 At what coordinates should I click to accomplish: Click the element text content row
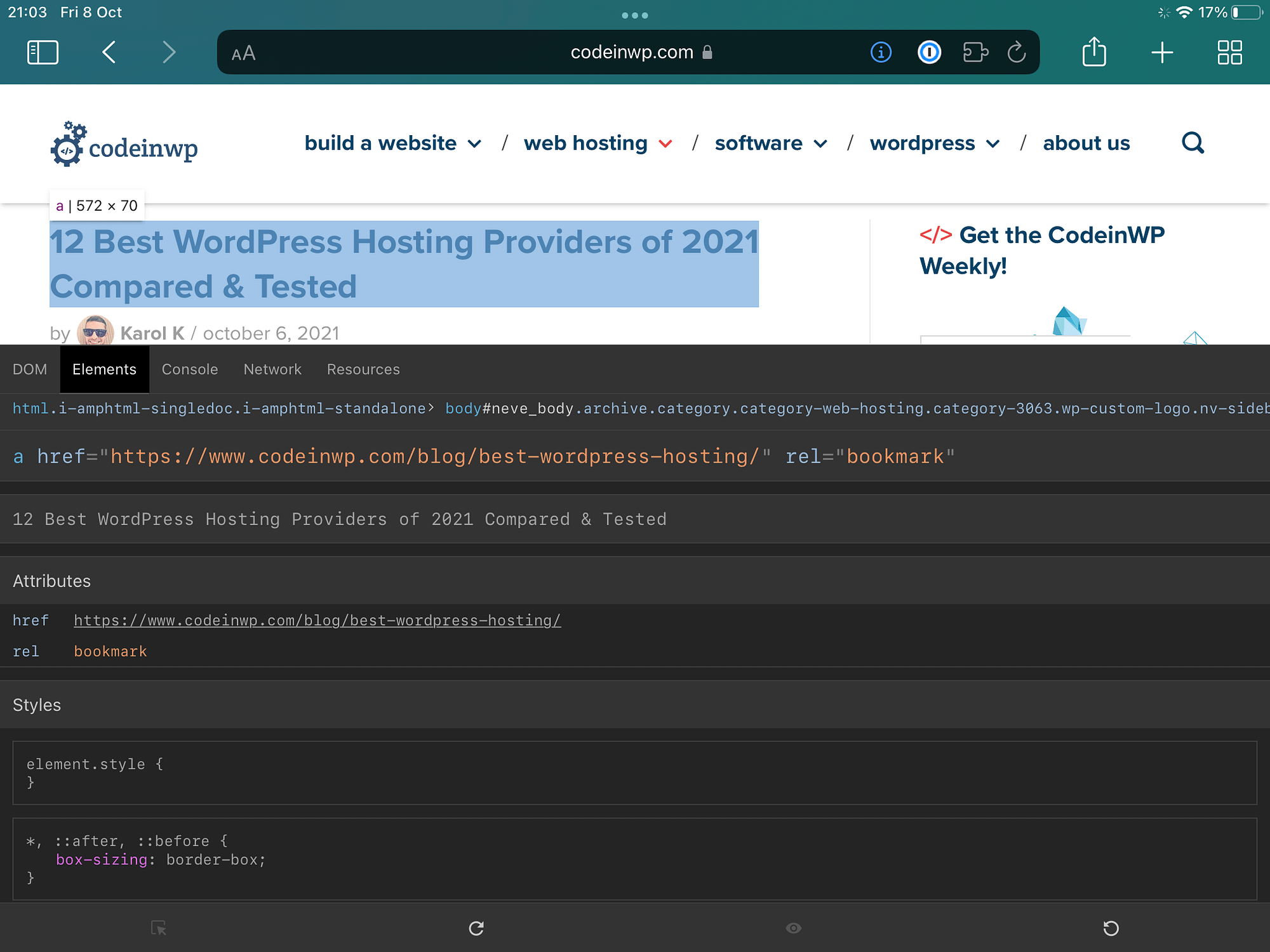point(635,519)
